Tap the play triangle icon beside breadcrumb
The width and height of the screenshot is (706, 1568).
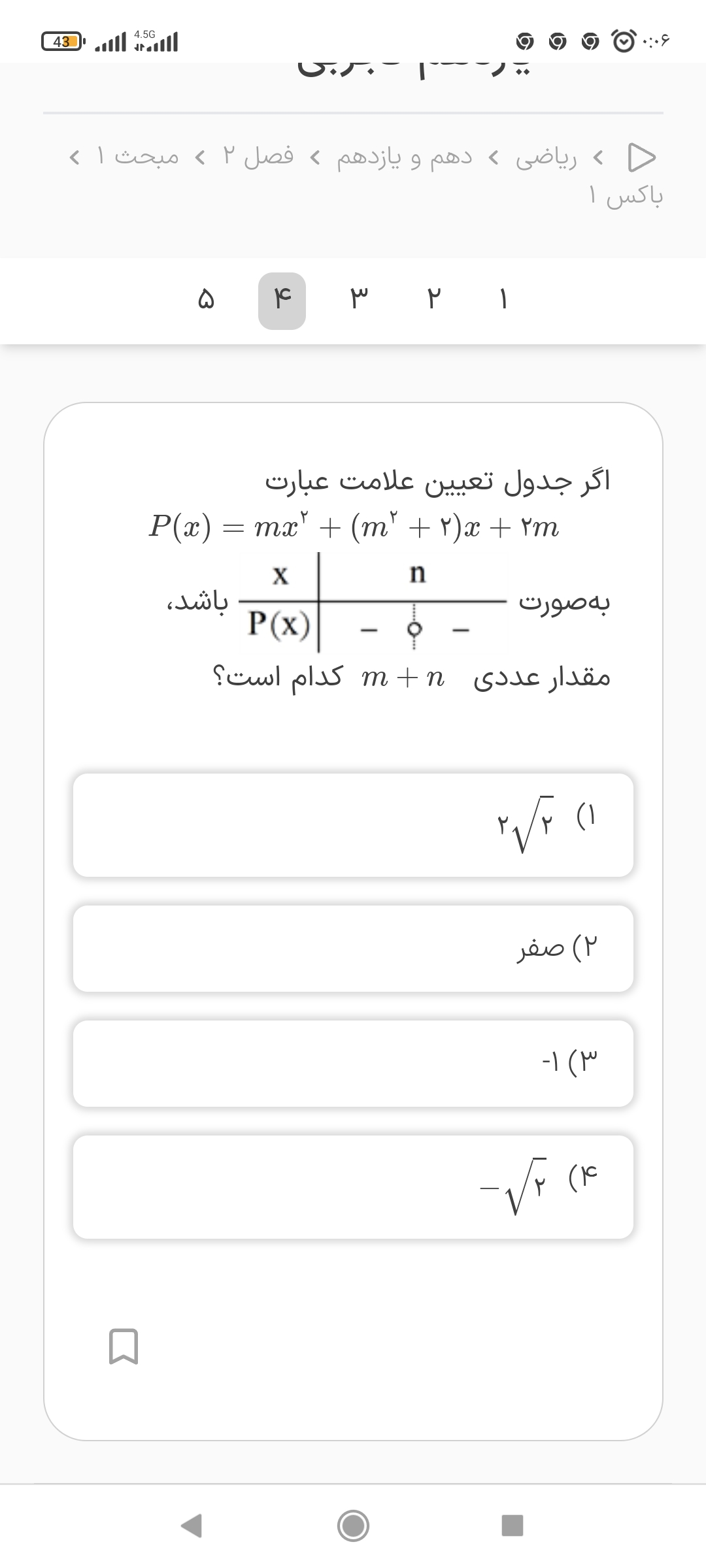(641, 157)
